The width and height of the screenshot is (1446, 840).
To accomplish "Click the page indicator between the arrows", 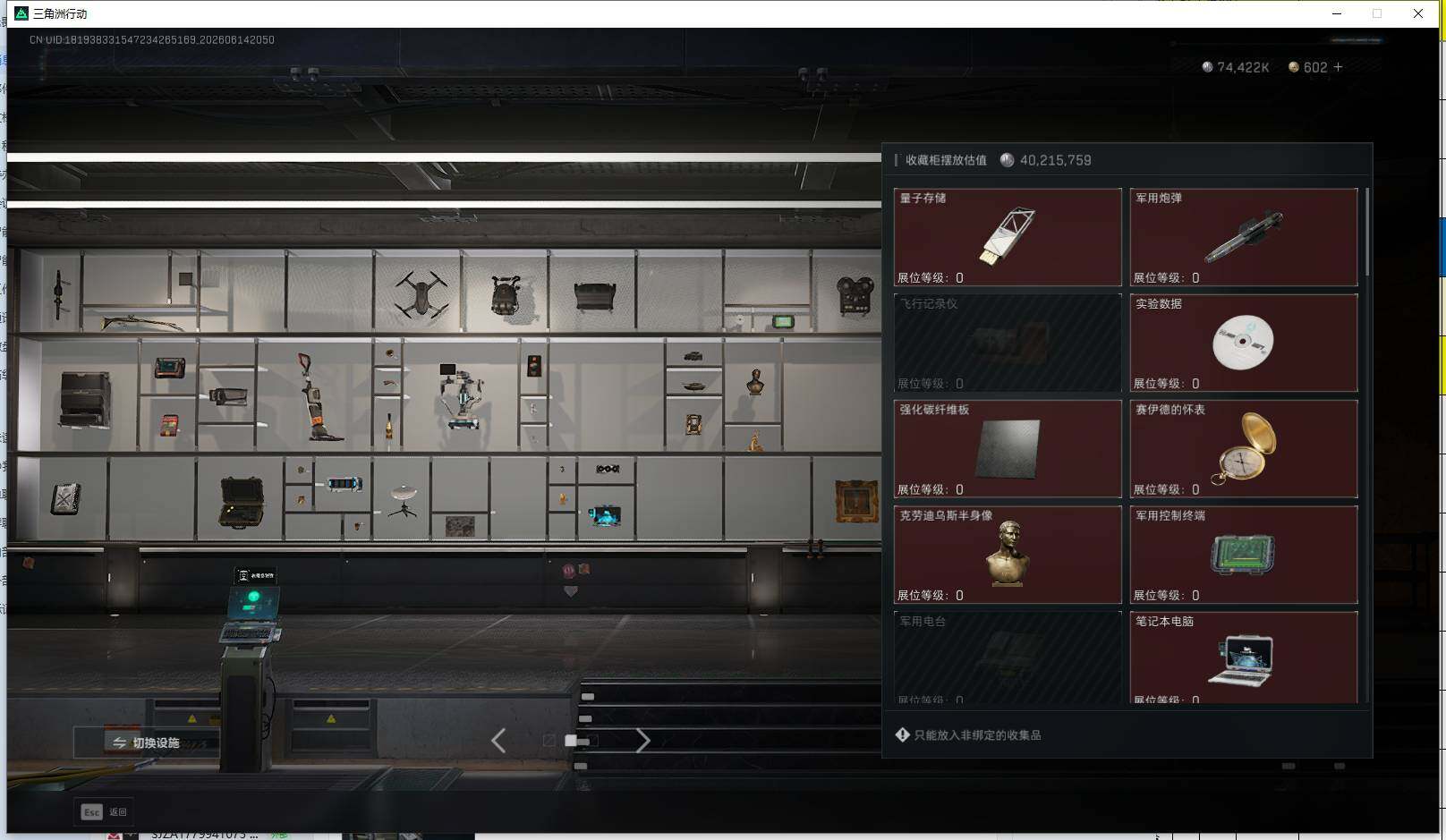I will pyautogui.click(x=571, y=741).
